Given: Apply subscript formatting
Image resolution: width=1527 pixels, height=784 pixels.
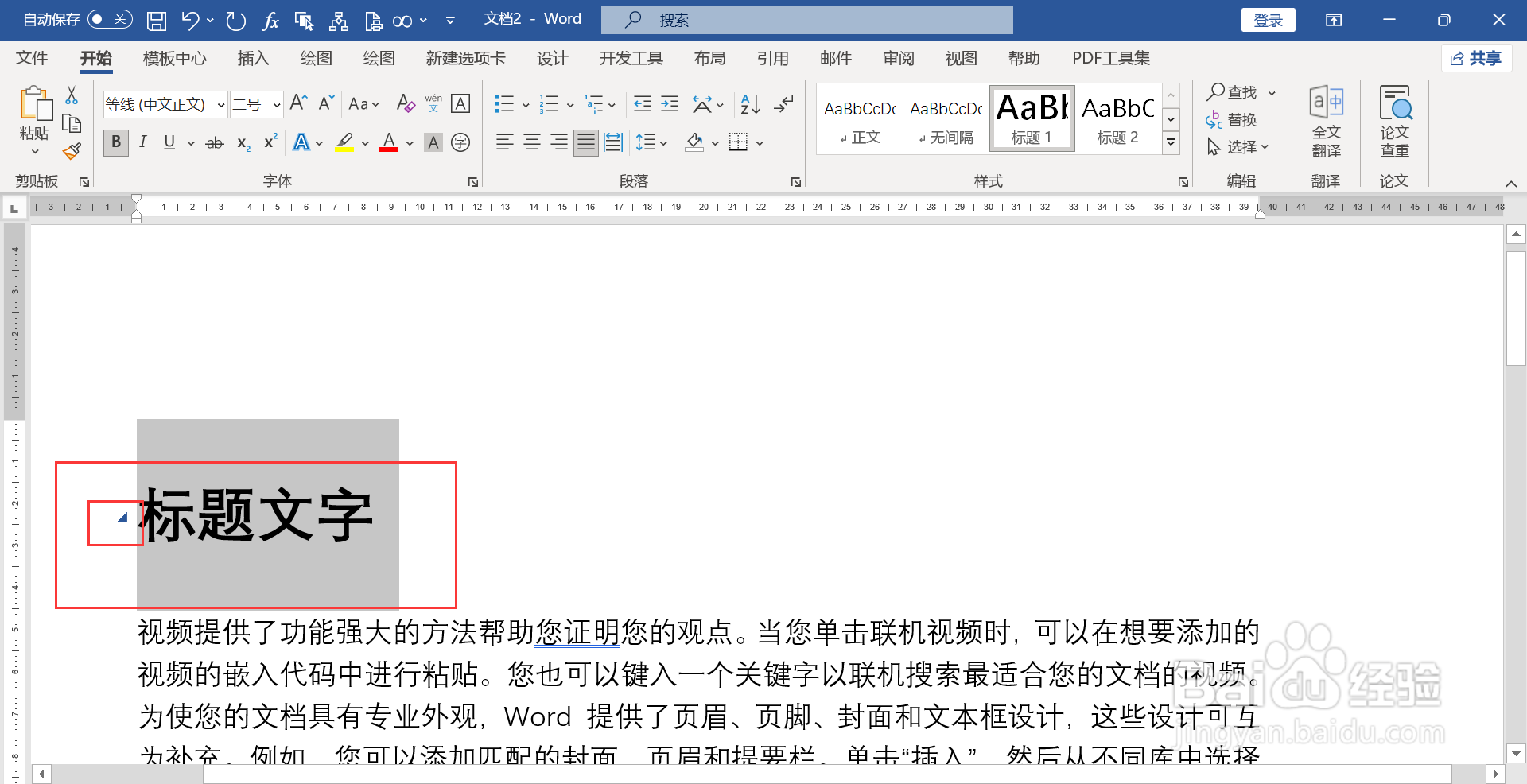Looking at the screenshot, I should (x=241, y=144).
